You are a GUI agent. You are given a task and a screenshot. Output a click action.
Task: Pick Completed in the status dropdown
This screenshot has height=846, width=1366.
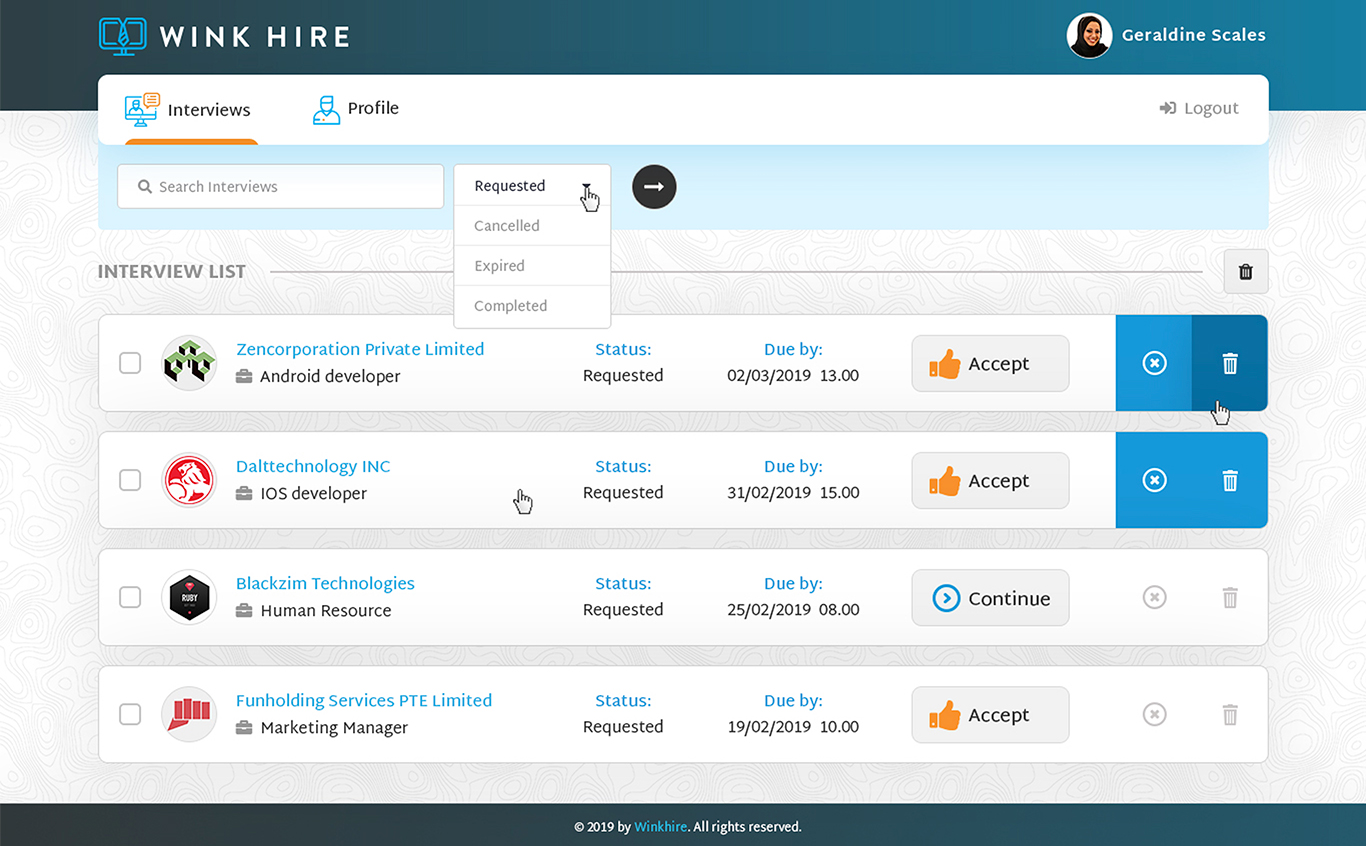tap(510, 306)
